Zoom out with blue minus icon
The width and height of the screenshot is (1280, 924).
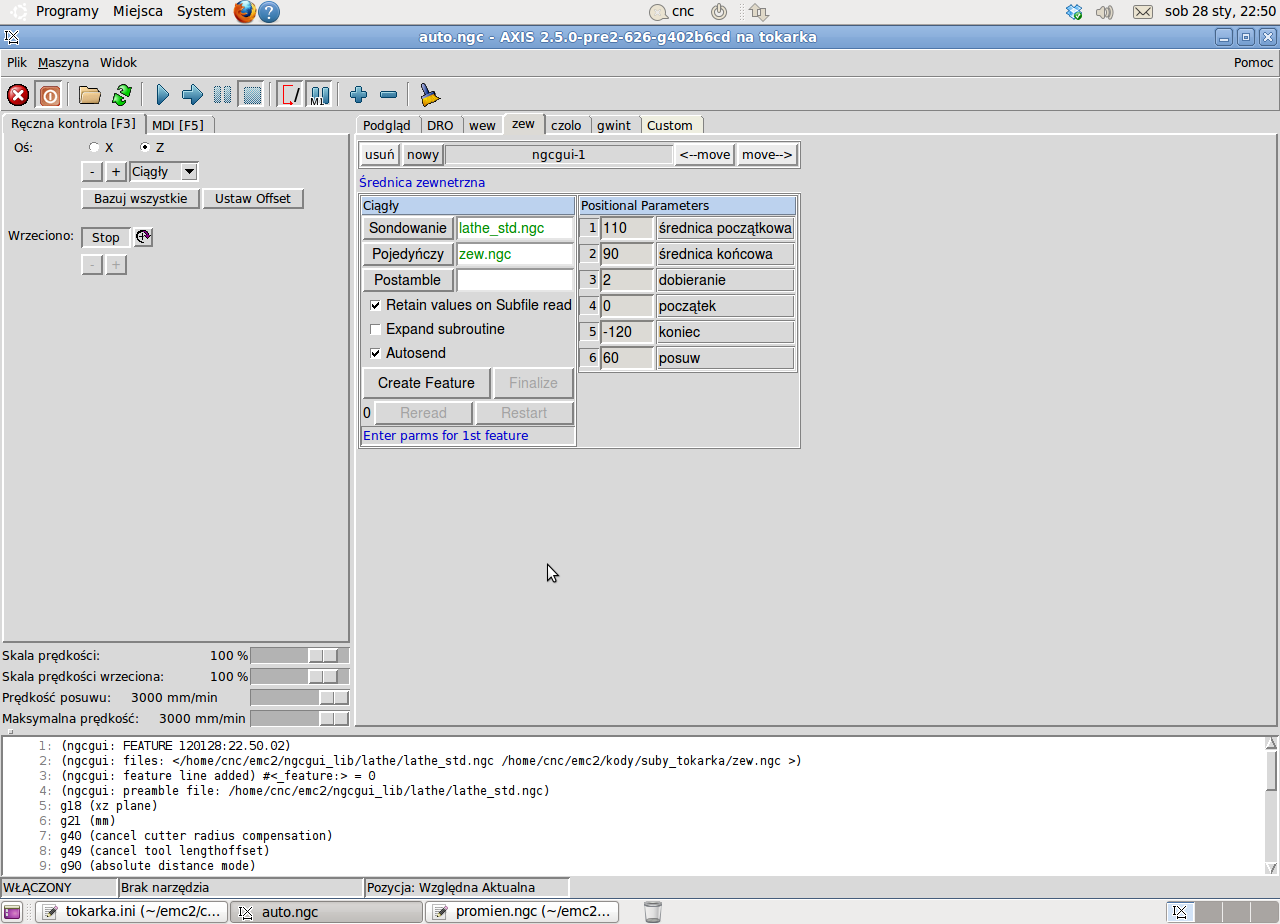point(389,95)
